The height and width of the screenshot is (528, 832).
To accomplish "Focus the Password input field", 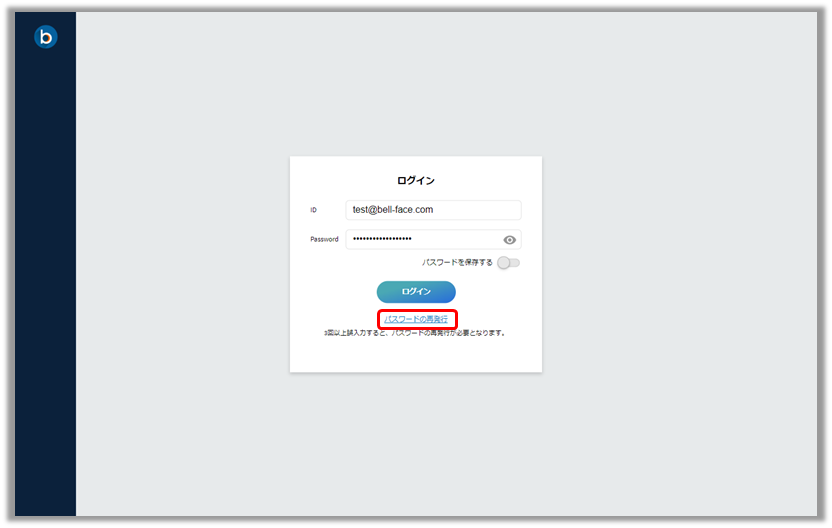I will point(434,239).
